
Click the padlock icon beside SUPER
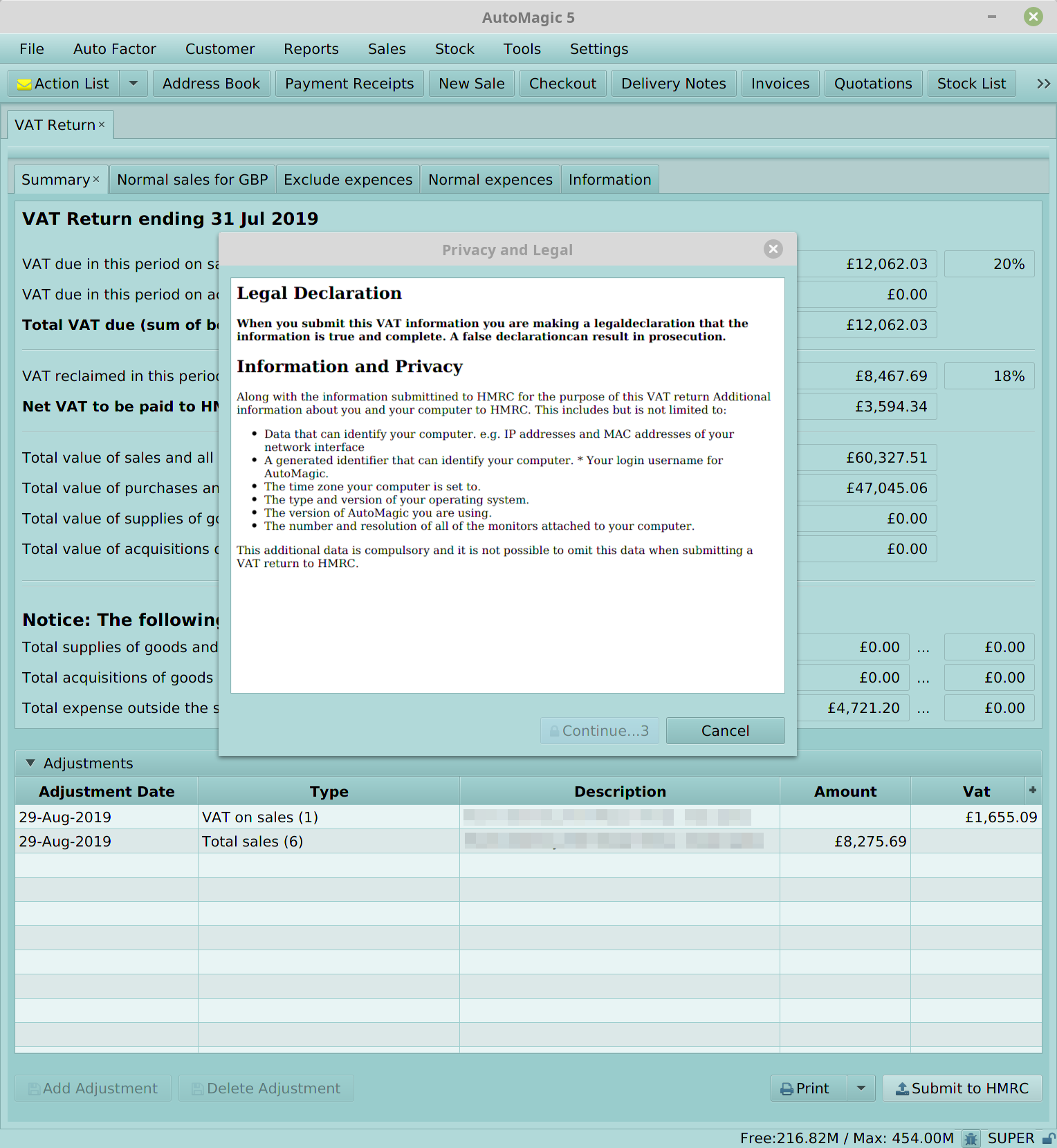1049,1138
